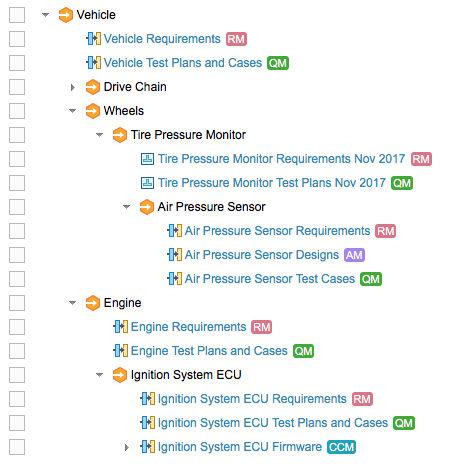The image size is (460, 467).
Task: Click the Drive Chain orange component icon
Action: [x=92, y=87]
